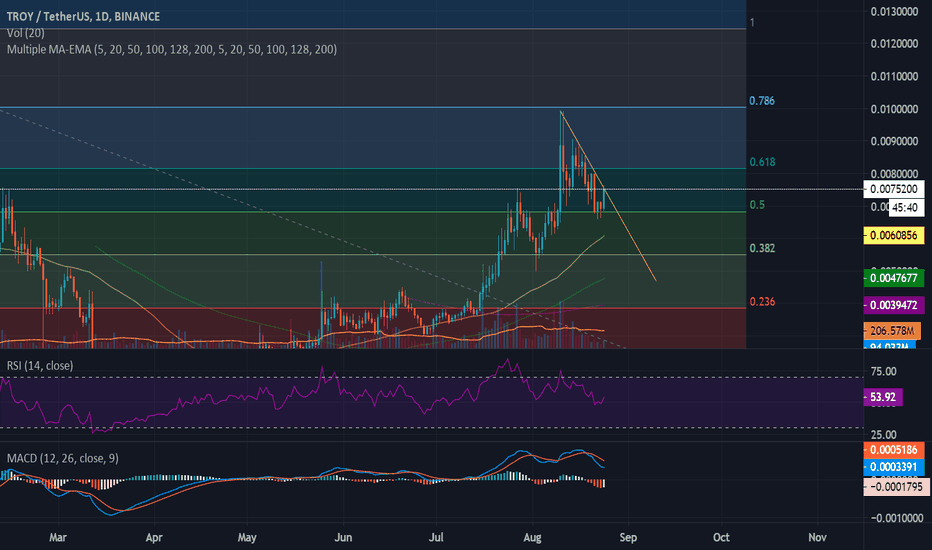Click the MACD -0.0010000 axis label
Image resolution: width=932 pixels, height=550 pixels.
[897, 518]
